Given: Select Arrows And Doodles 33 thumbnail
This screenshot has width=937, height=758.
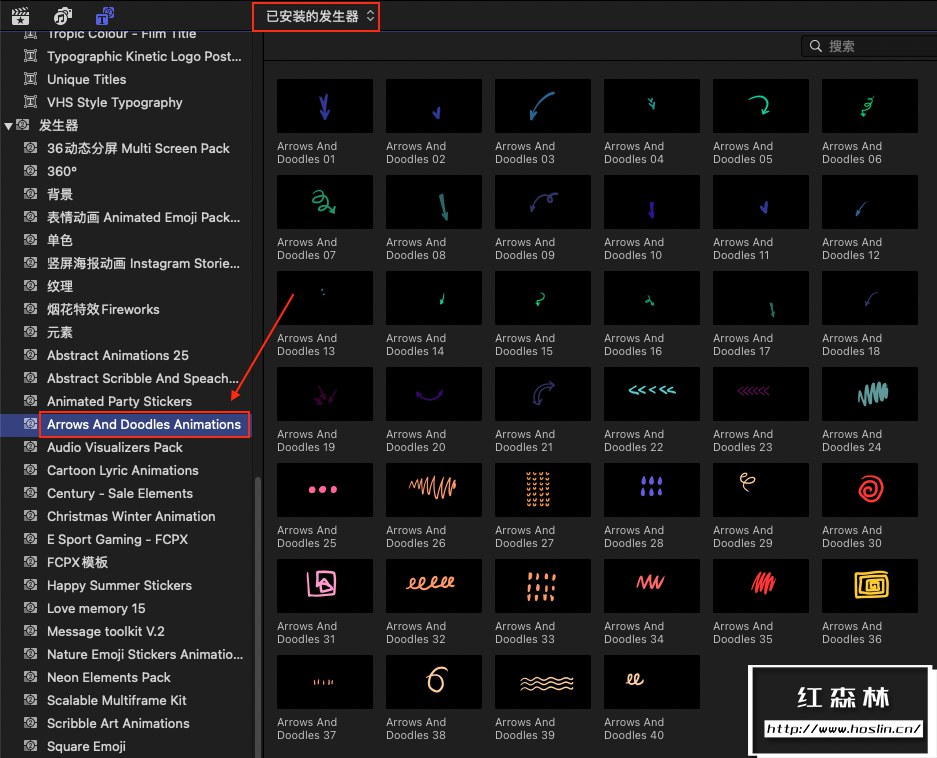Looking at the screenshot, I should click(x=543, y=586).
